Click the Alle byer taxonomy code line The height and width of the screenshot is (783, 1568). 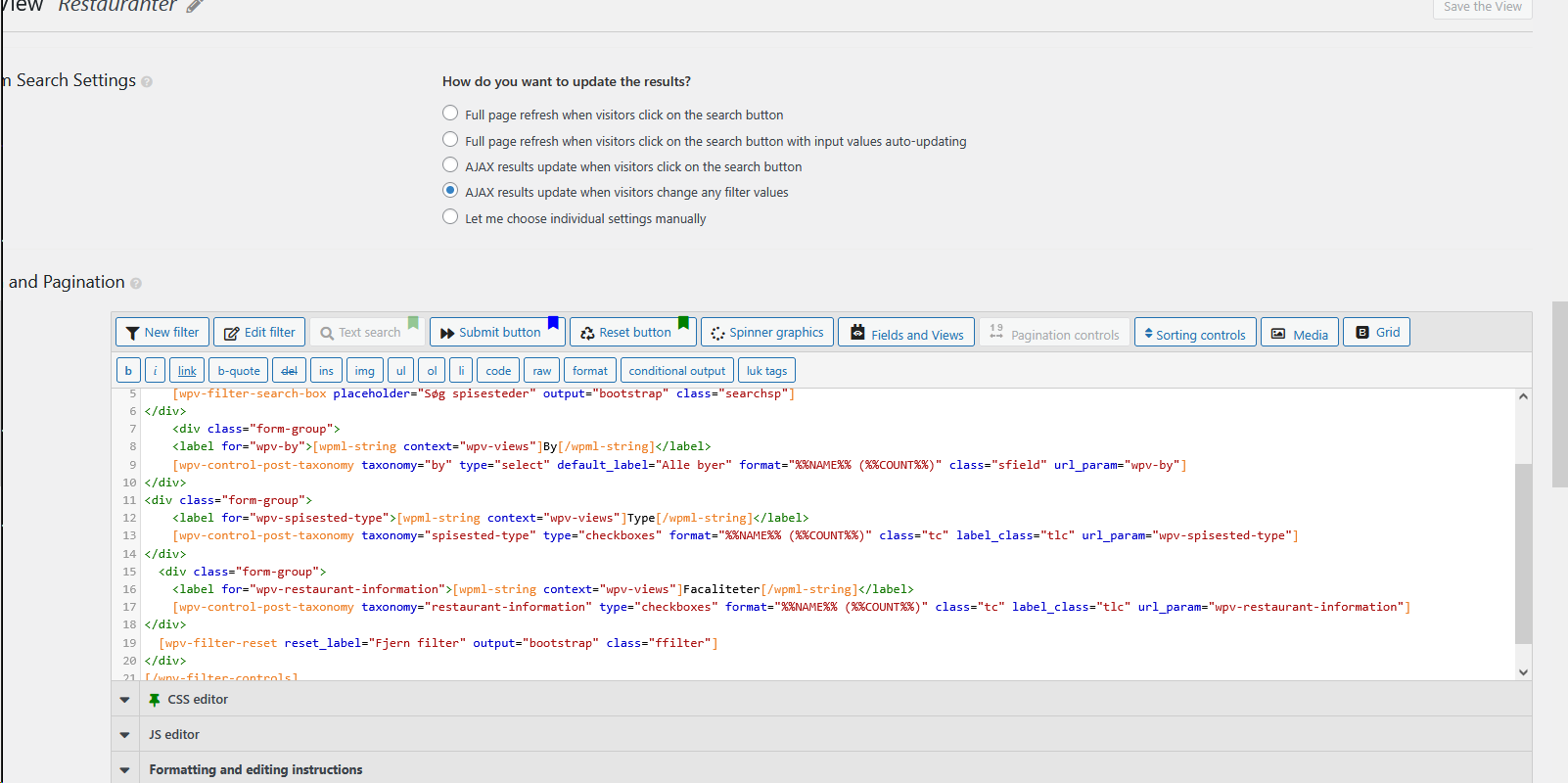pyautogui.click(x=679, y=465)
